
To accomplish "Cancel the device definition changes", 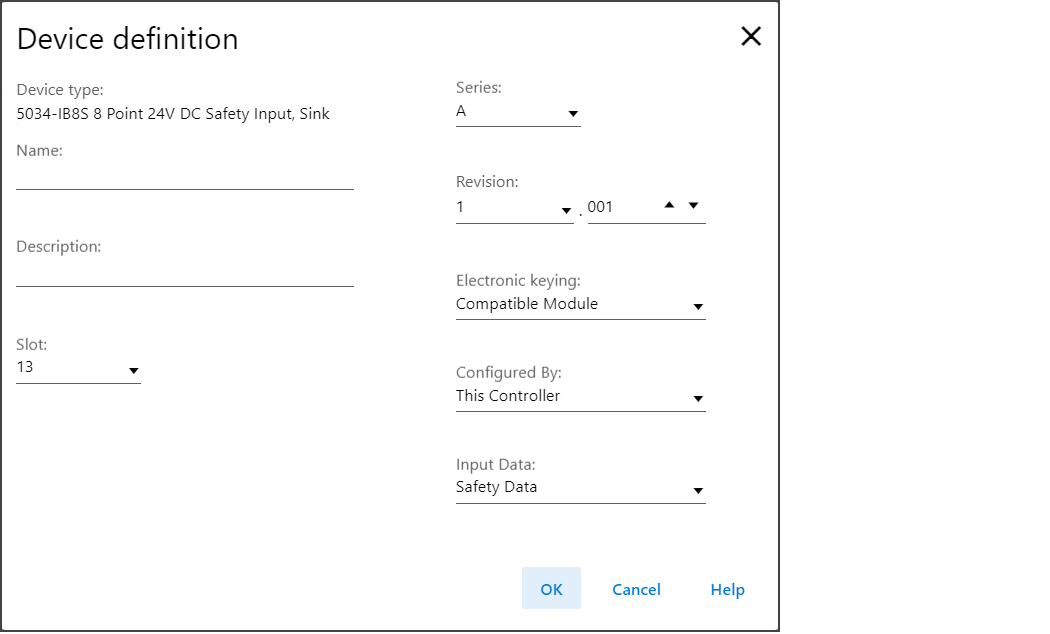I will [x=636, y=589].
